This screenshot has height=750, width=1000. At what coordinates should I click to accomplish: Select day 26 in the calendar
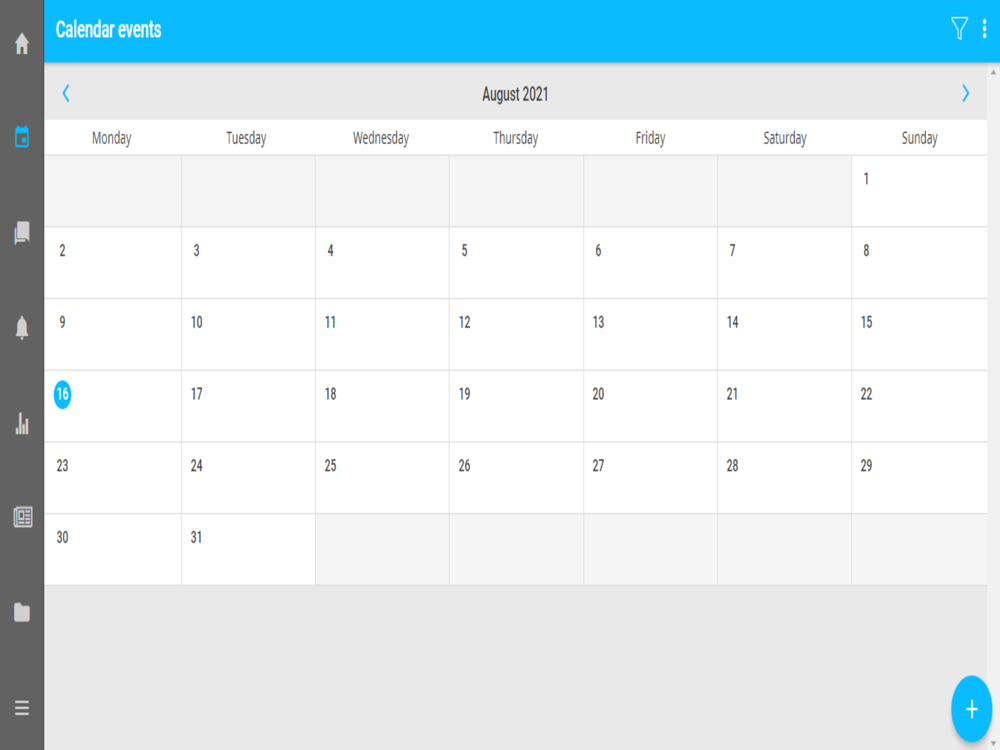click(516, 478)
